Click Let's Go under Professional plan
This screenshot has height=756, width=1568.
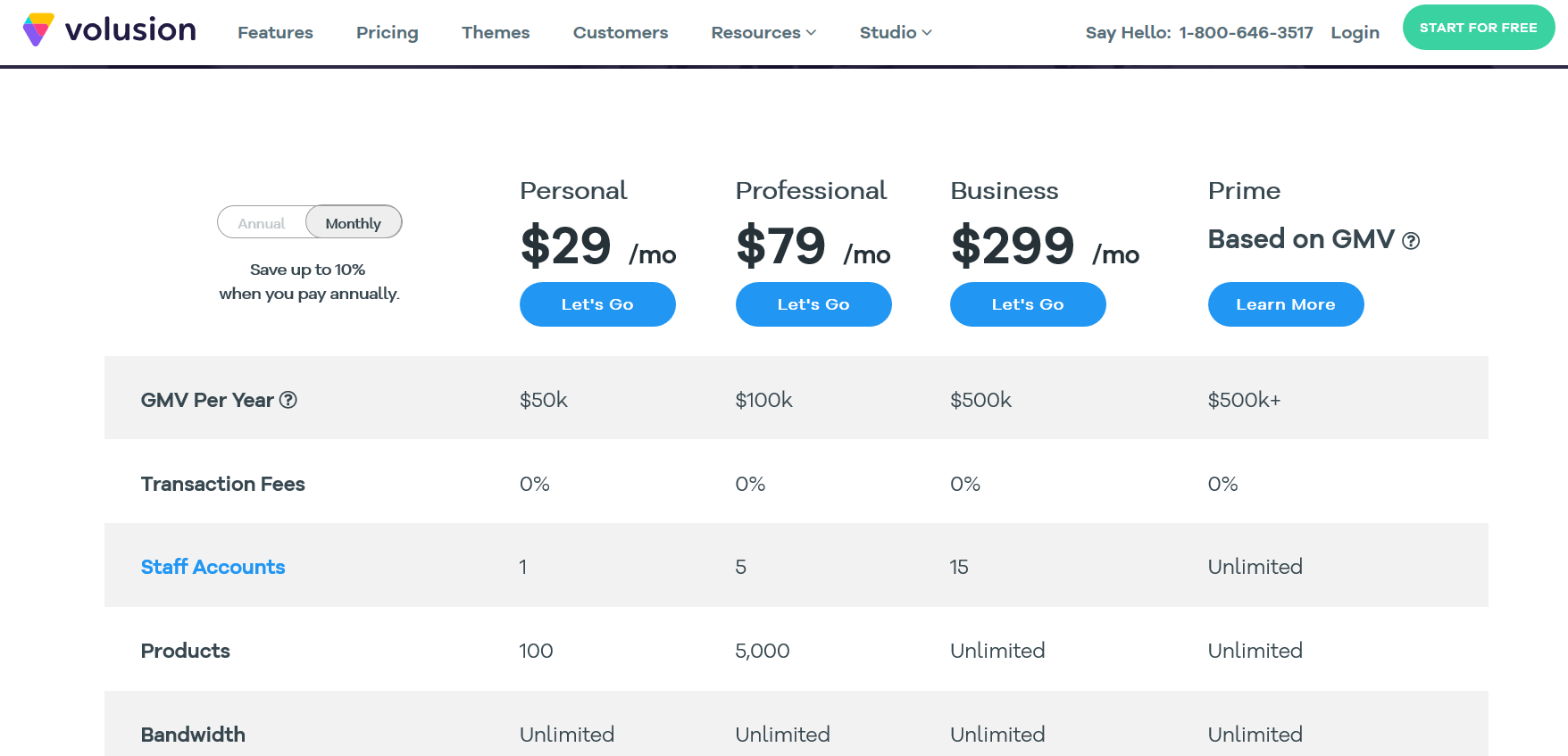(x=813, y=304)
